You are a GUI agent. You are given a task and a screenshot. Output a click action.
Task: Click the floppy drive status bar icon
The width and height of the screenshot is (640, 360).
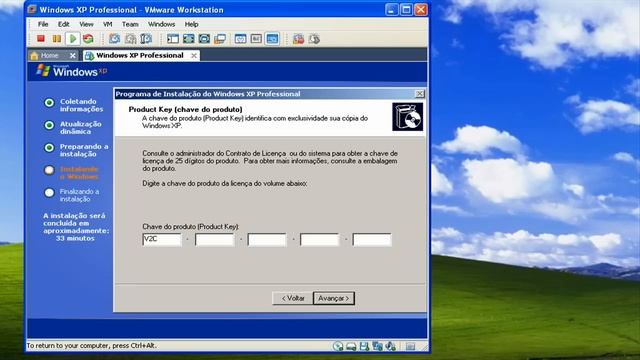click(364, 347)
